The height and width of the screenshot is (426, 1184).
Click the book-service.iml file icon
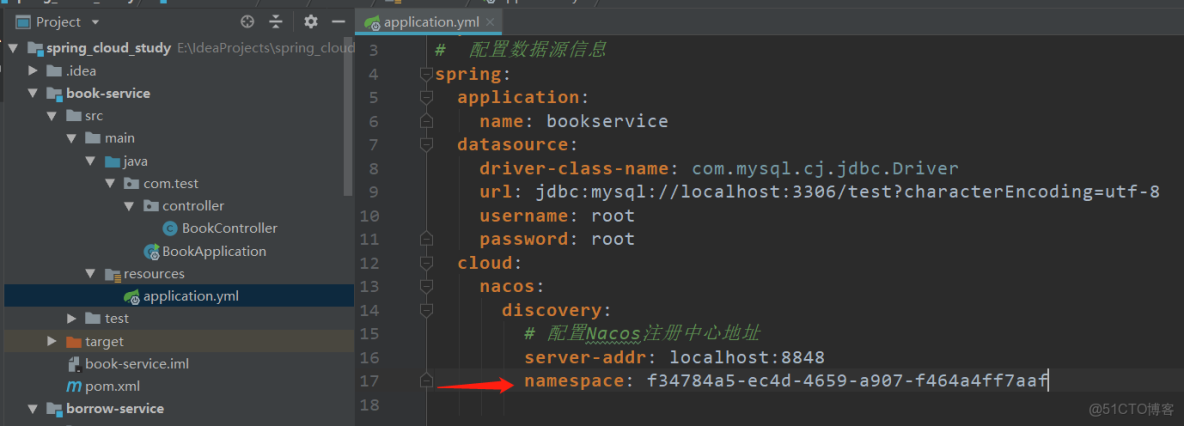pyautogui.click(x=74, y=364)
